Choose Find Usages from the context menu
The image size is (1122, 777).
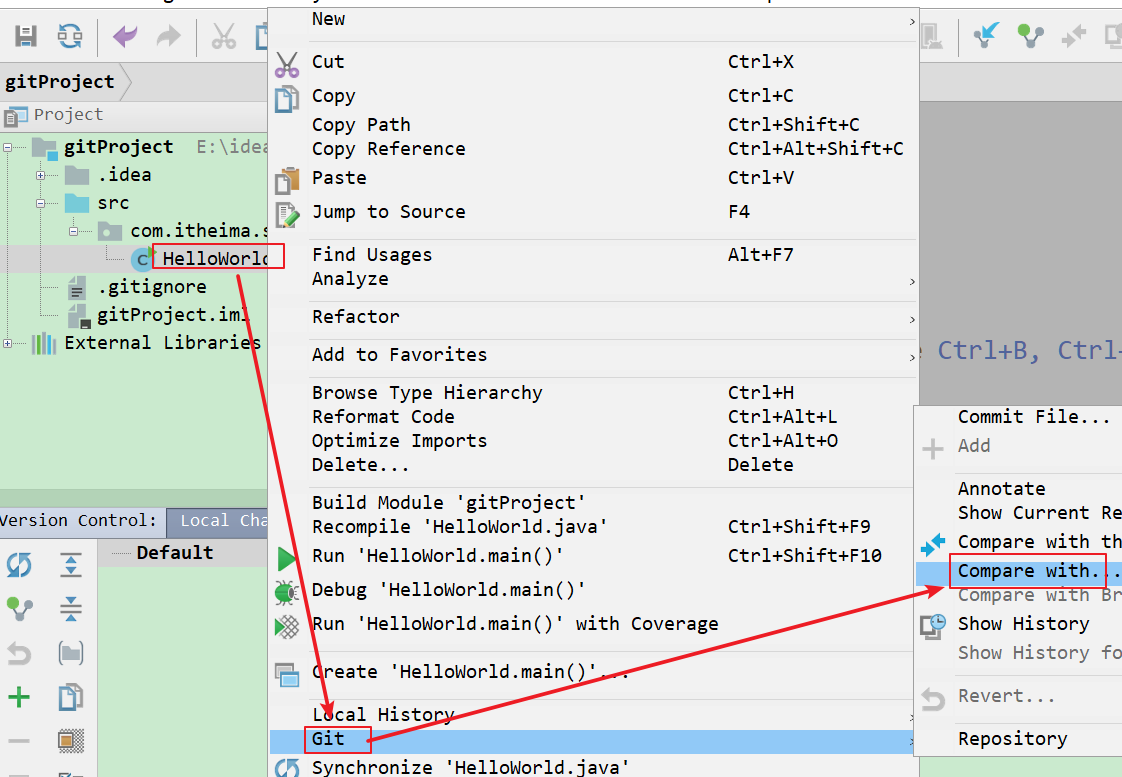coord(372,255)
